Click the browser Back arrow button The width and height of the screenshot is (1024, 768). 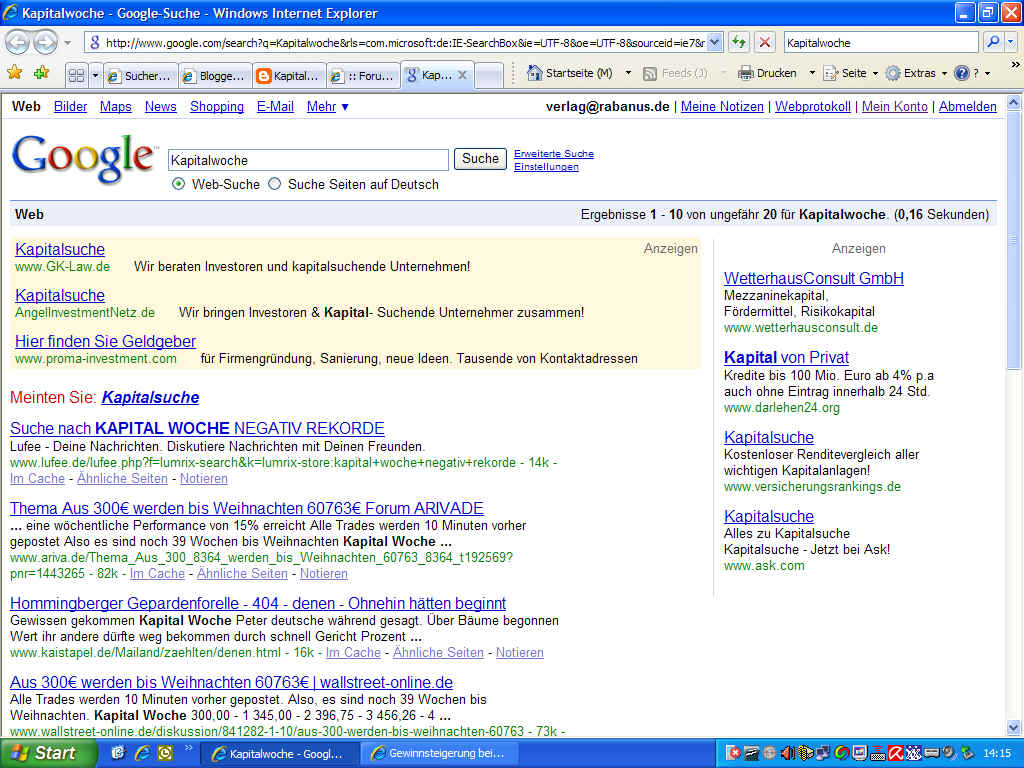click(18, 43)
